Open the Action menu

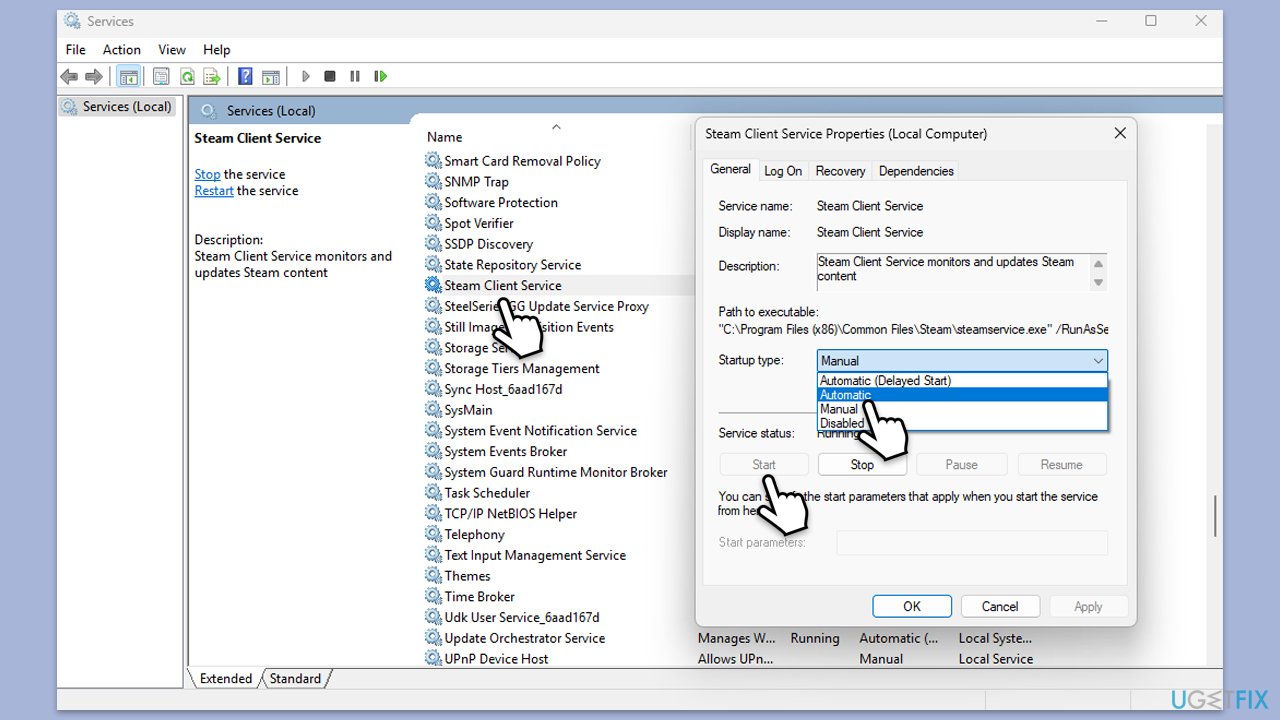click(x=121, y=49)
